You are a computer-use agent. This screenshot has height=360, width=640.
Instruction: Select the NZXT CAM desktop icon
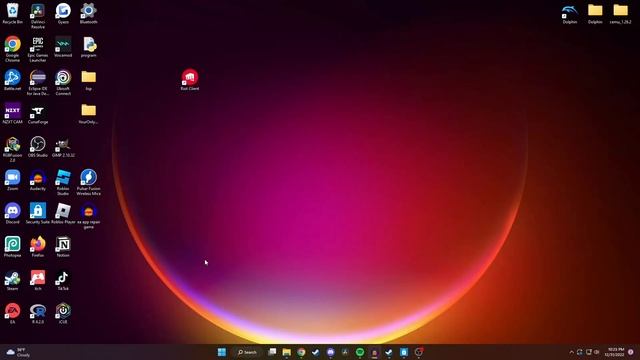click(13, 113)
